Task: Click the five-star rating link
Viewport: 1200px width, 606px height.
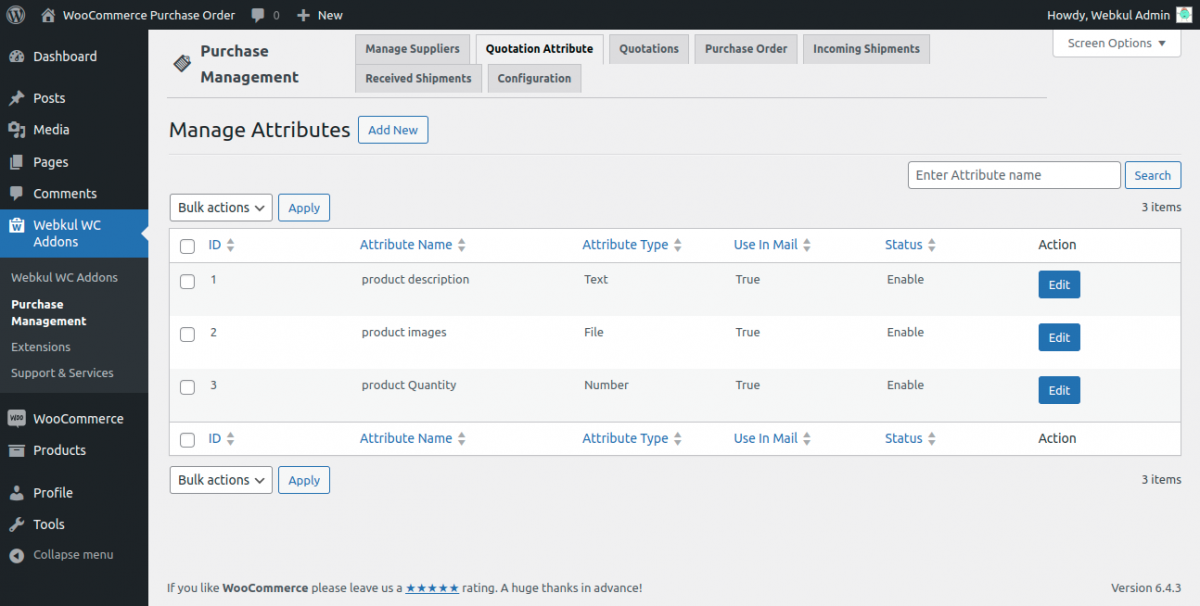Action: pos(432,588)
